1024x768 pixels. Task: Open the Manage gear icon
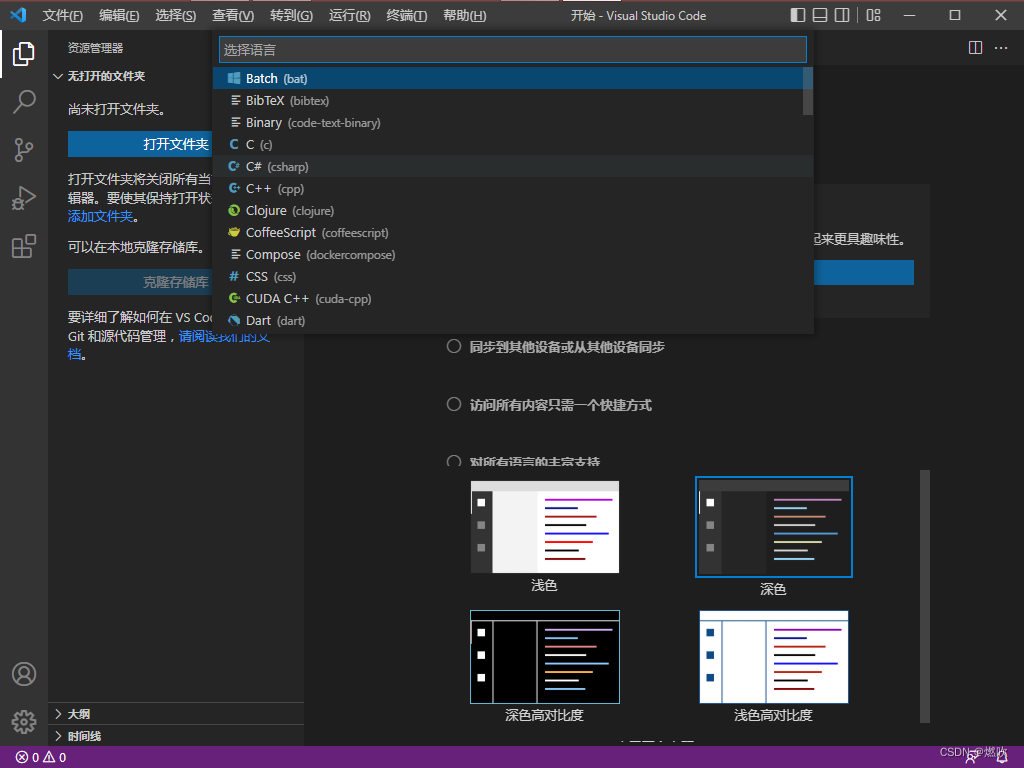click(x=24, y=722)
